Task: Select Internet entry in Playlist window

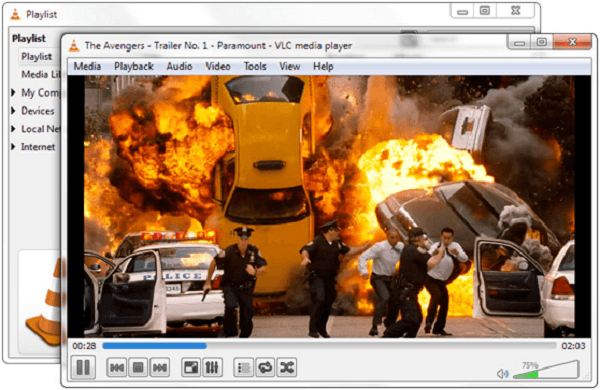Action: tap(38, 147)
